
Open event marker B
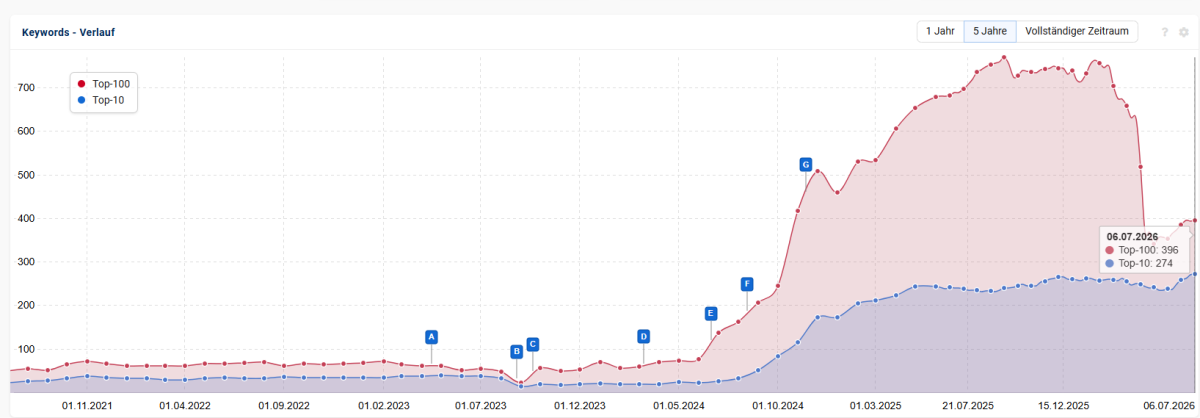516,351
